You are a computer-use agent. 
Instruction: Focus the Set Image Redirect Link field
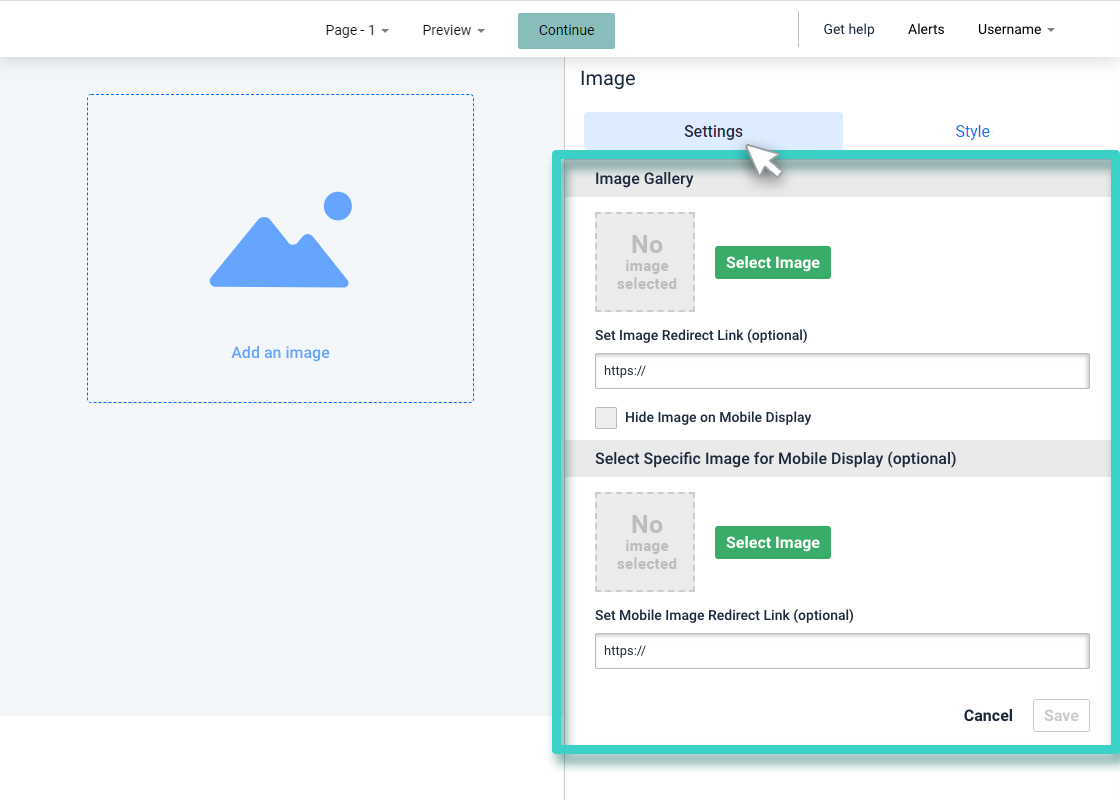pyautogui.click(x=842, y=371)
